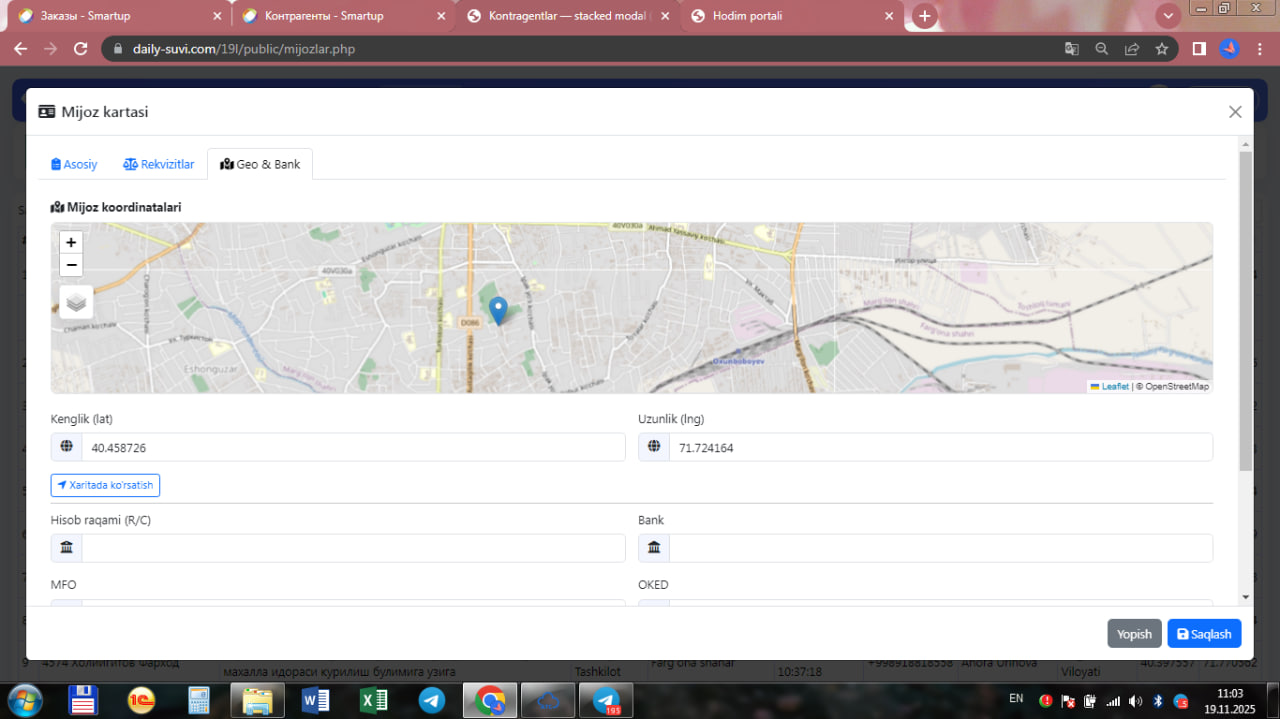Click the Yopish button

pyautogui.click(x=1134, y=634)
